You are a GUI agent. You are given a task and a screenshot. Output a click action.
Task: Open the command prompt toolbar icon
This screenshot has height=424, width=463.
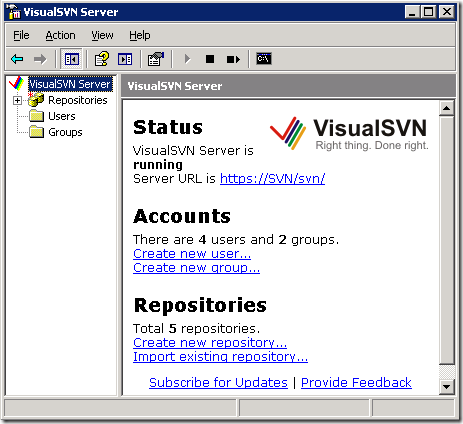pyautogui.click(x=264, y=59)
